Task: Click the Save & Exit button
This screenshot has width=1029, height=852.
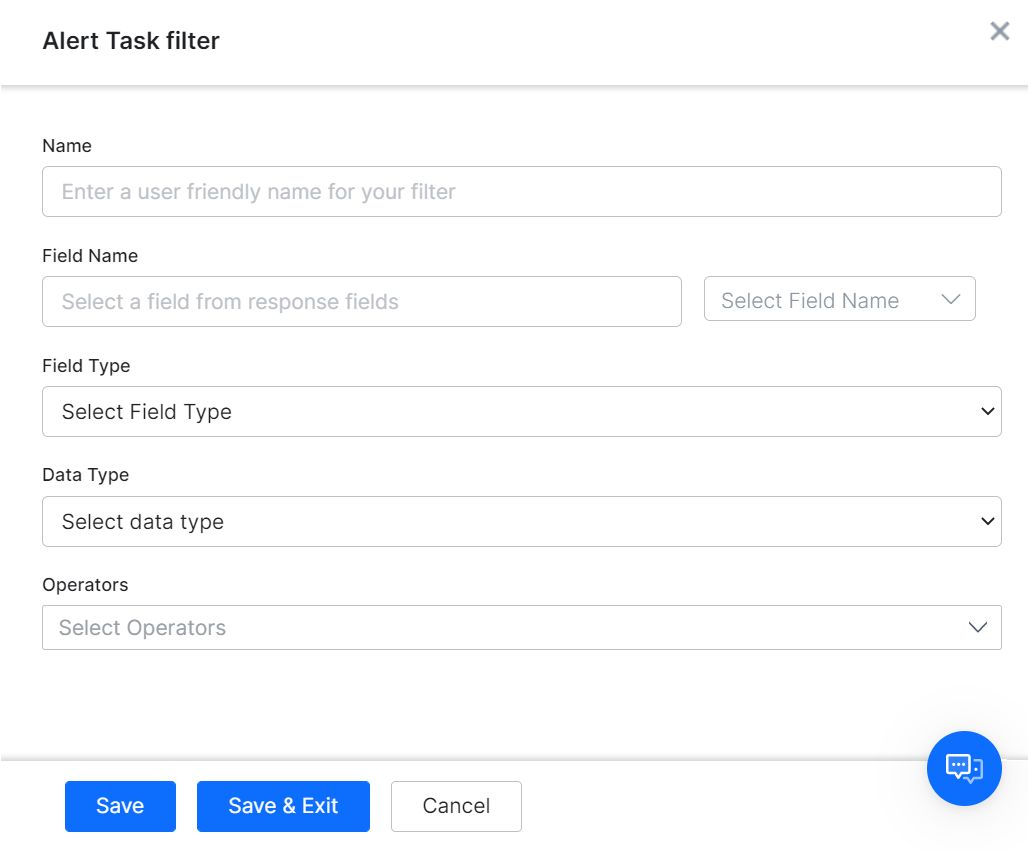Action: (283, 806)
